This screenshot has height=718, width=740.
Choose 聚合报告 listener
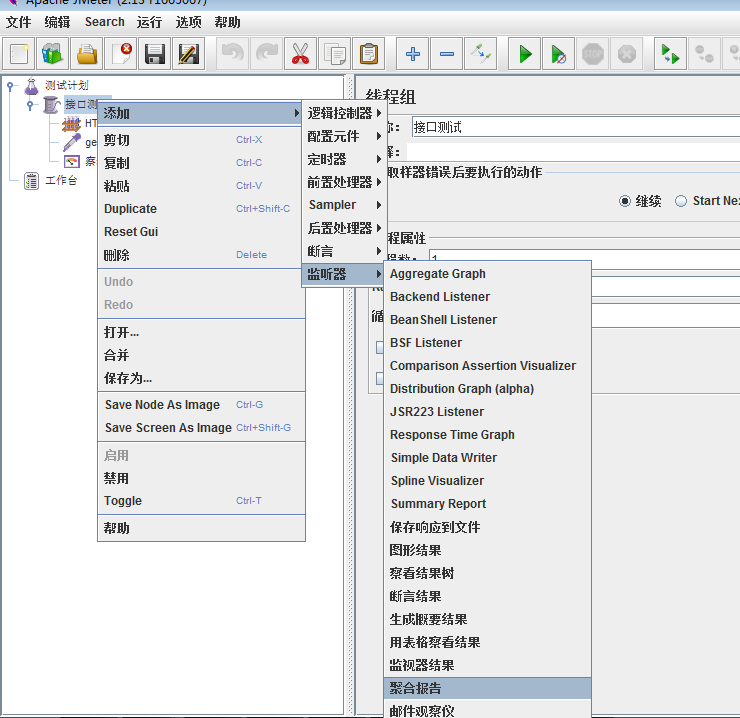(488, 688)
